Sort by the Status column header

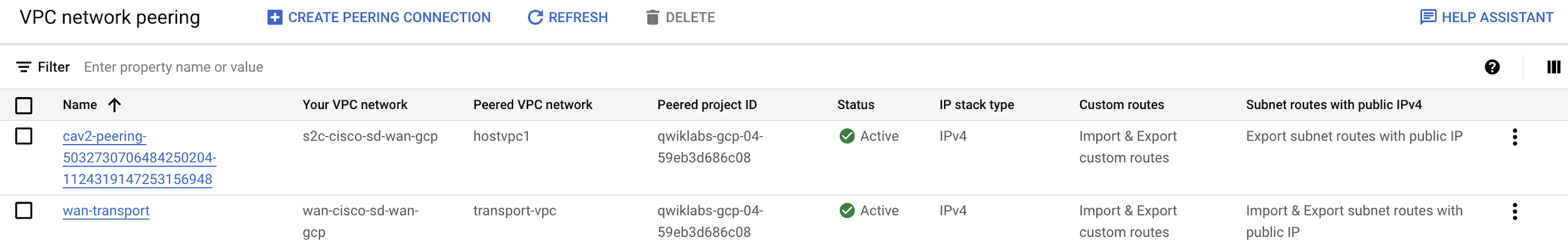point(856,105)
